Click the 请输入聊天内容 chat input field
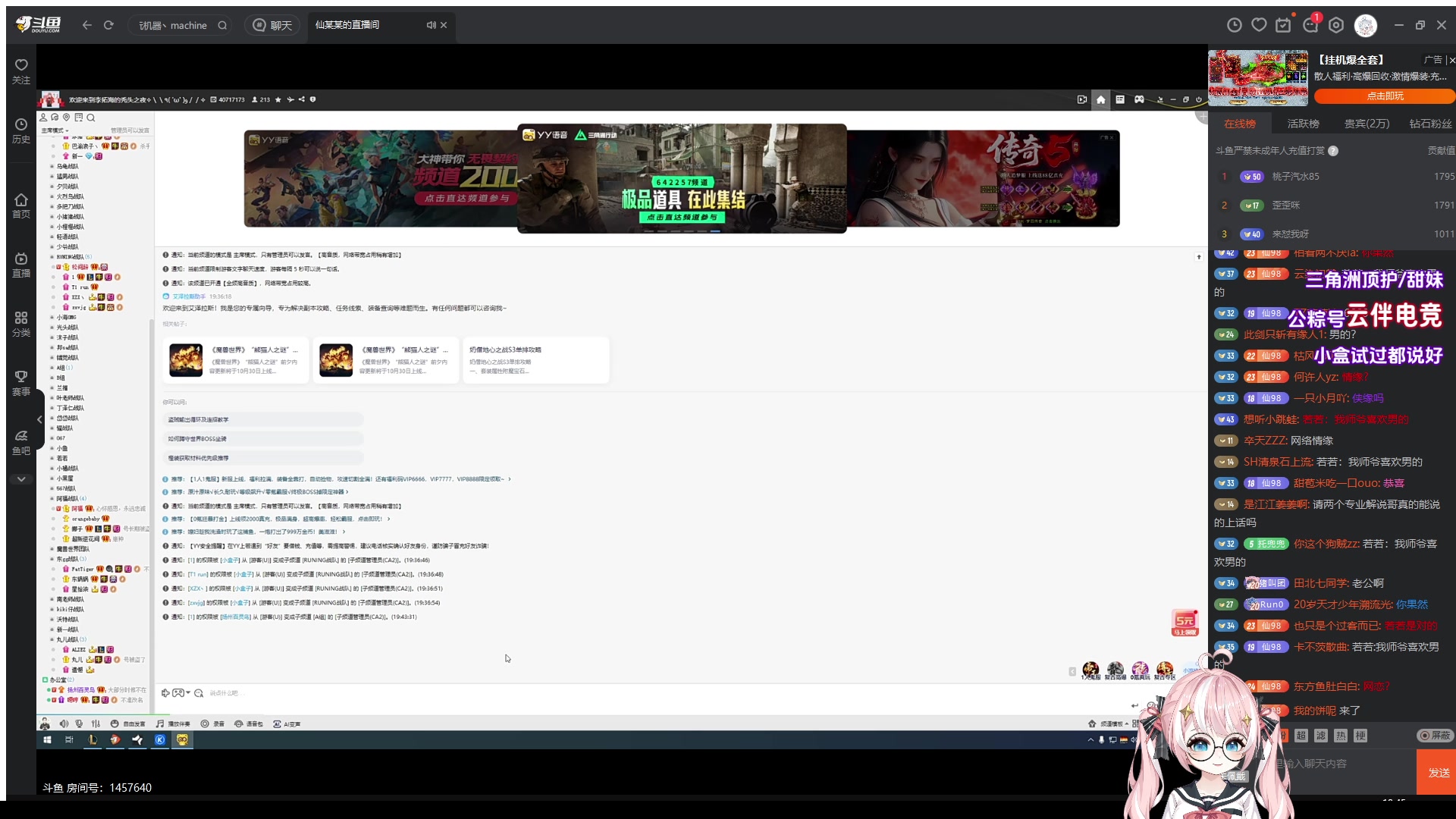1456x819 pixels. coord(1342,764)
